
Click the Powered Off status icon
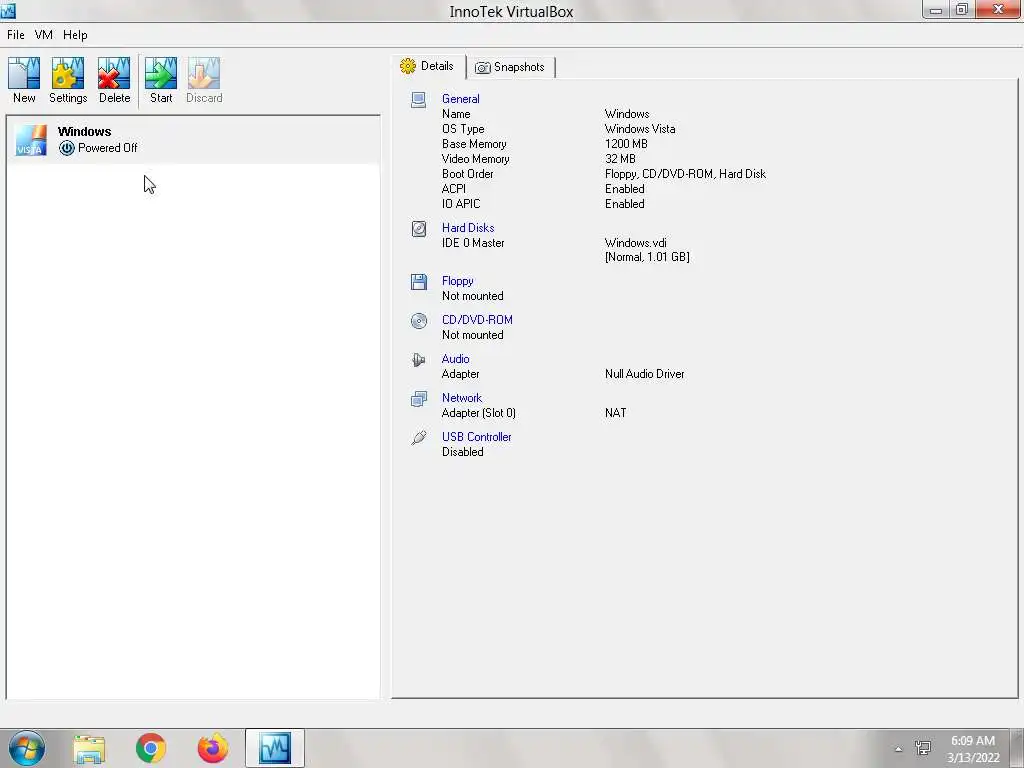pos(67,148)
